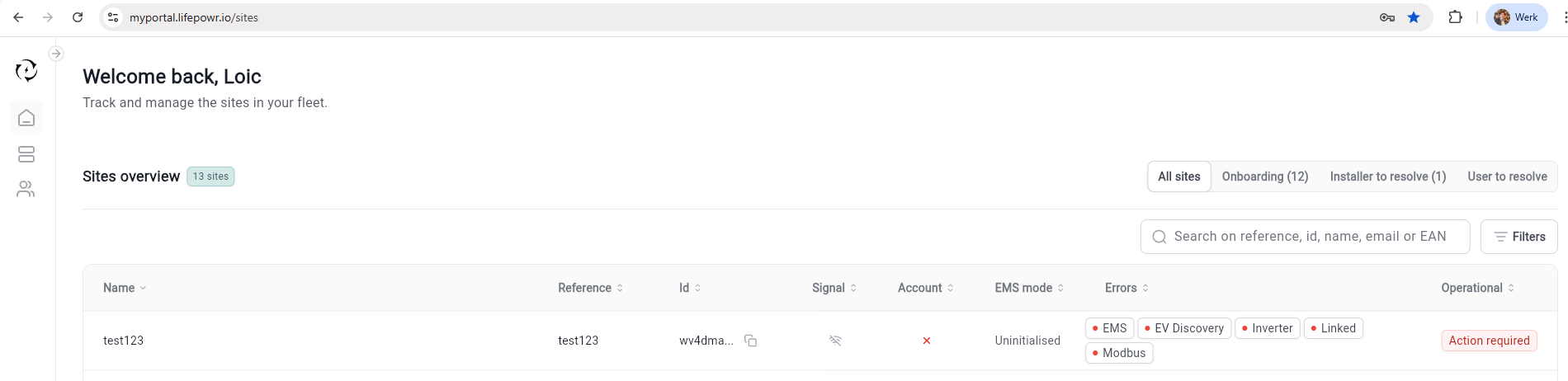This screenshot has height=381, width=1568.
Task: Bookmark star icon in address bar
Action: (1414, 17)
